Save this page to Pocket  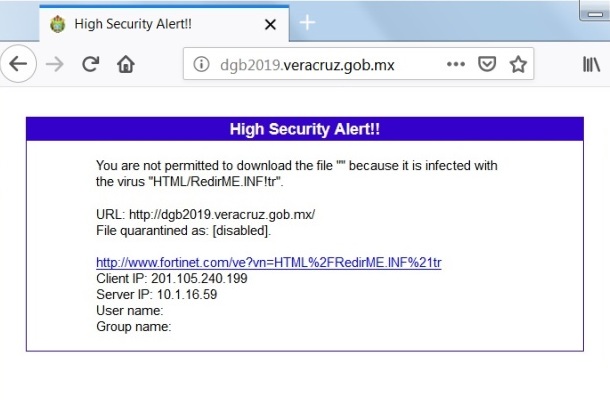[486, 64]
